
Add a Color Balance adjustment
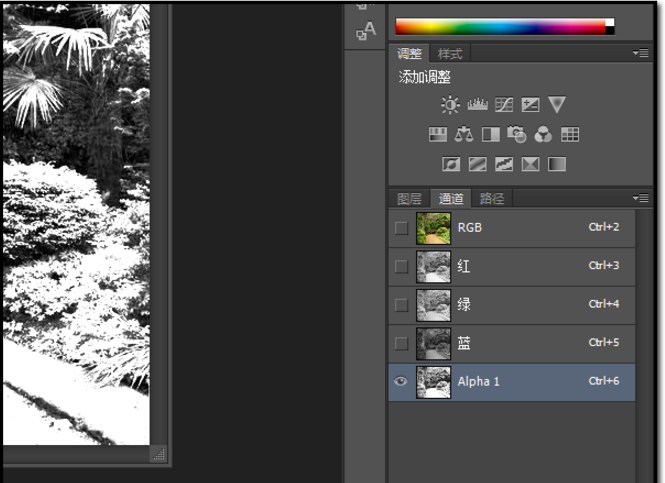click(x=464, y=134)
